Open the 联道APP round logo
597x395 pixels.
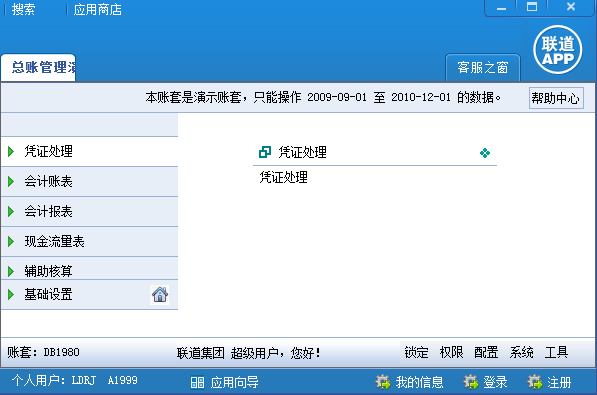coord(557,50)
